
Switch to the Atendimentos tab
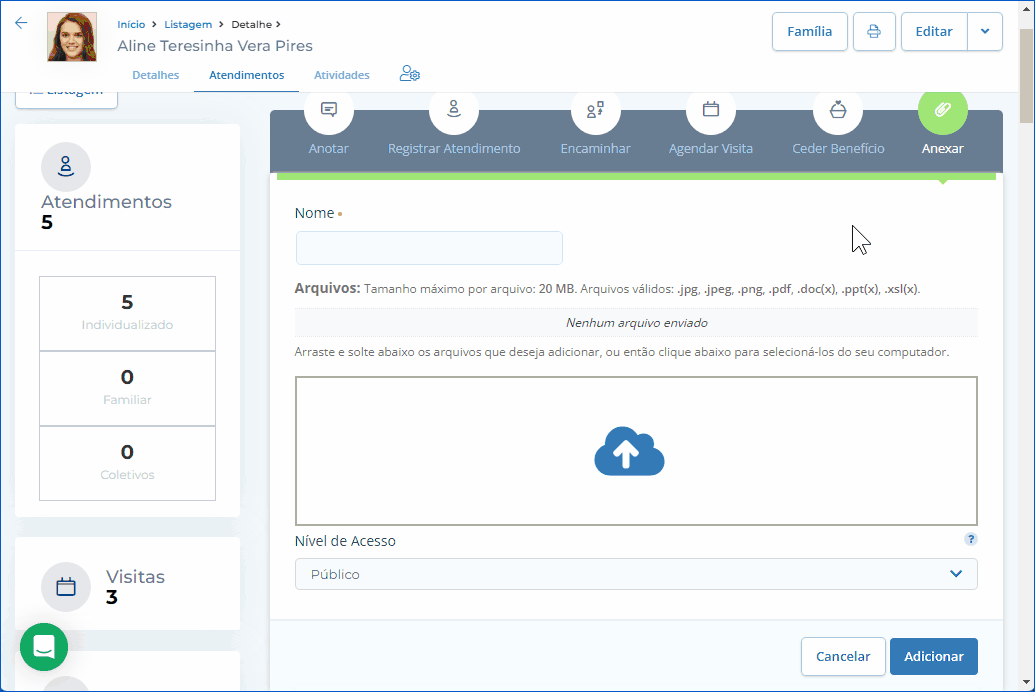pyautogui.click(x=247, y=75)
